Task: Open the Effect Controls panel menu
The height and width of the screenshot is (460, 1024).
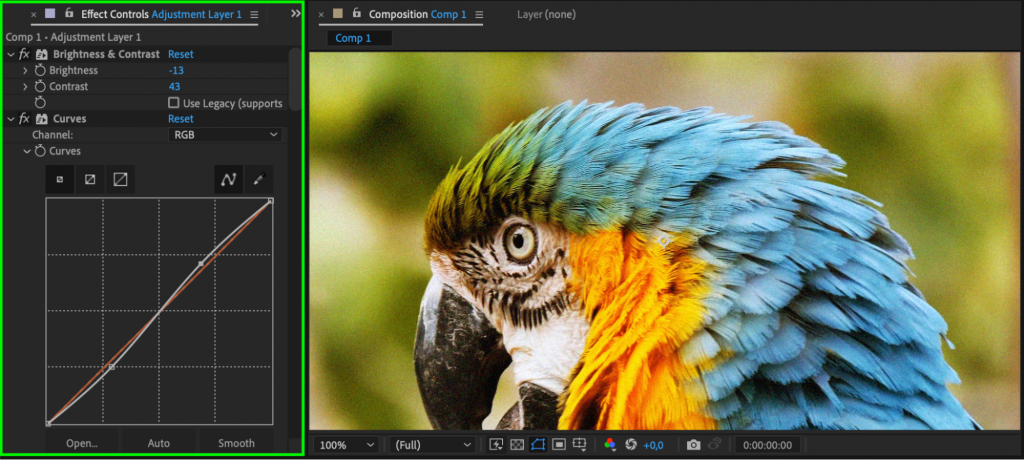Action: (x=254, y=15)
